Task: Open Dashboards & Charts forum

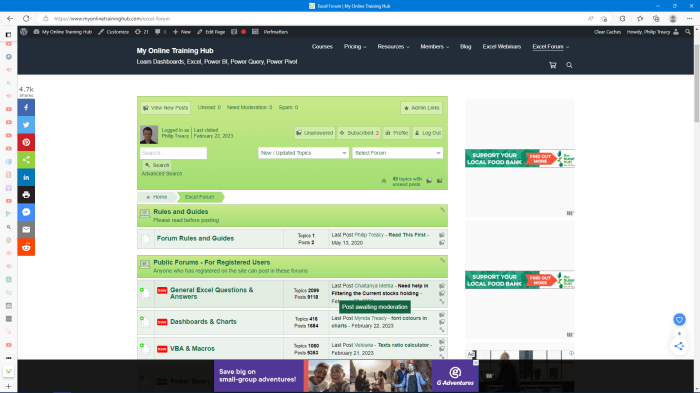Action: tap(203, 322)
